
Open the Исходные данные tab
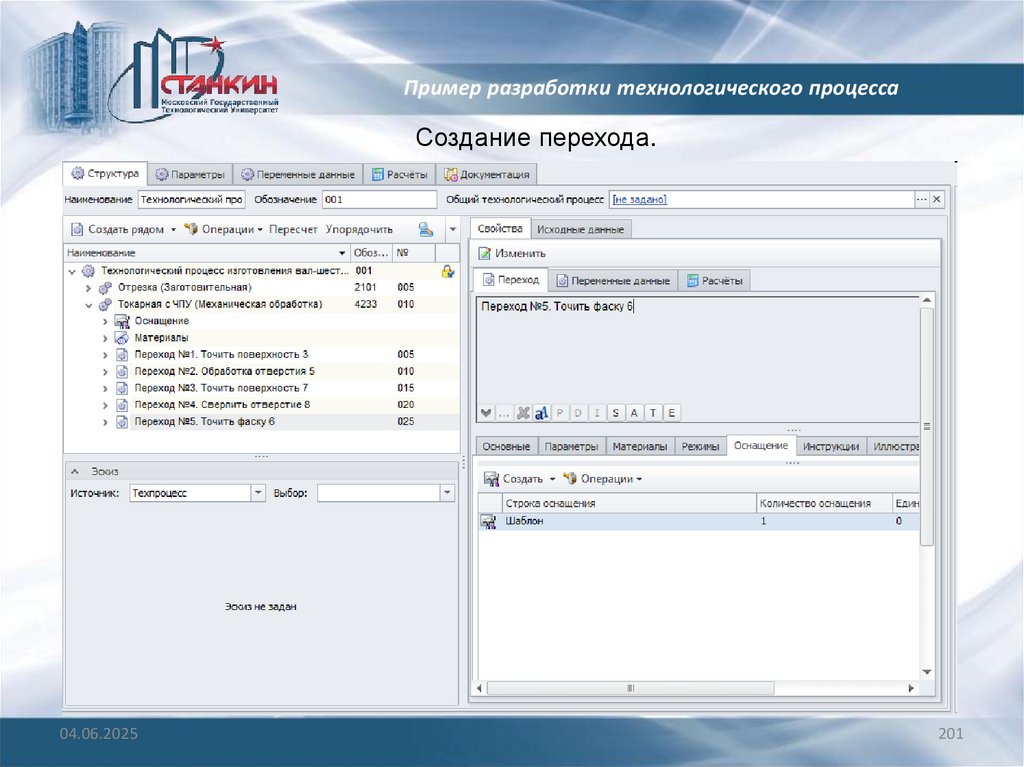tap(580, 229)
